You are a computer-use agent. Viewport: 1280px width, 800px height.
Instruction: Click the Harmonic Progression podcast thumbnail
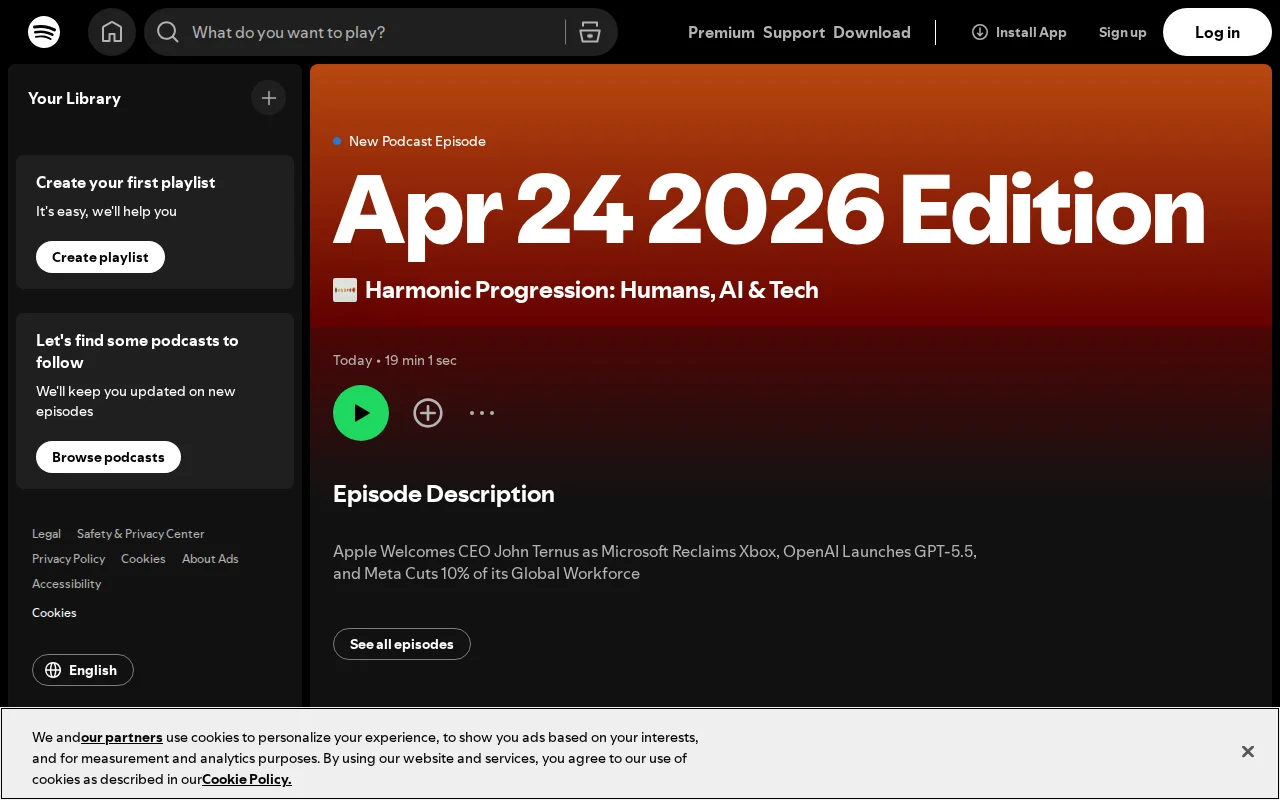pyautogui.click(x=345, y=290)
